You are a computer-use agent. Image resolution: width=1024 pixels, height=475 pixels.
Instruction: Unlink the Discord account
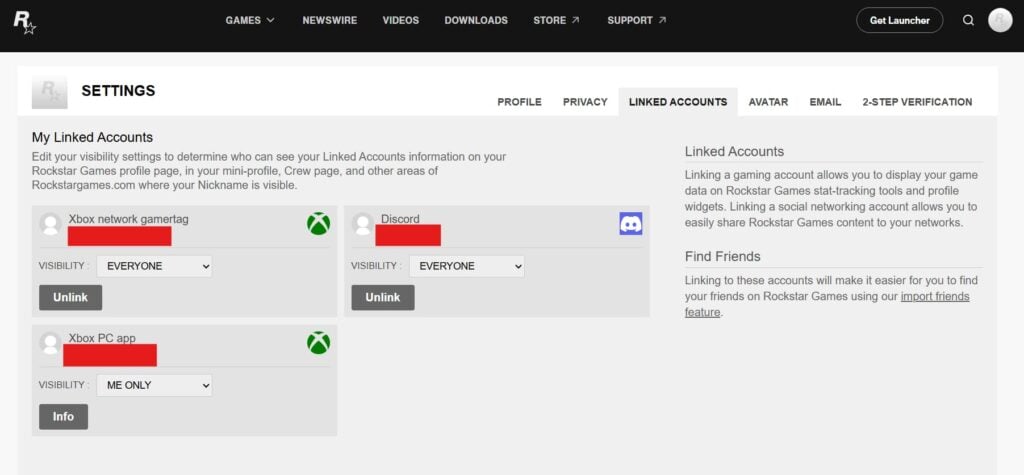pyautogui.click(x=383, y=297)
